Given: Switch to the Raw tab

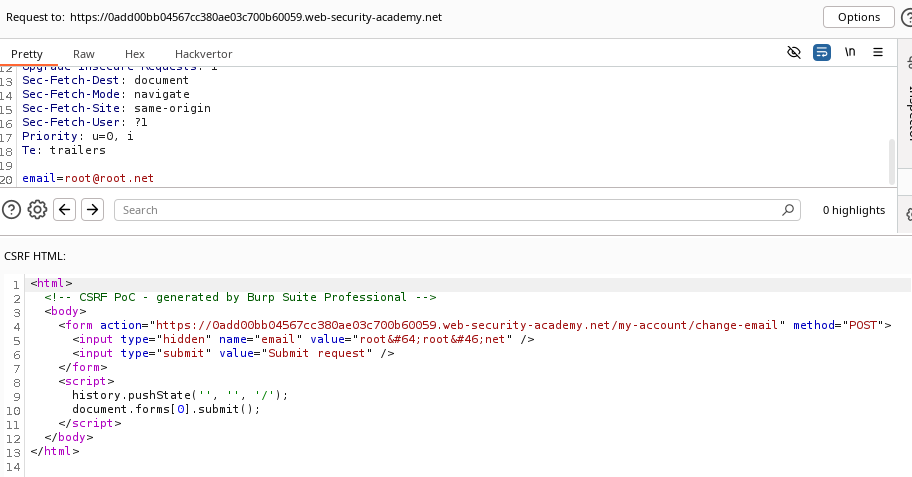Looking at the screenshot, I should point(84,54).
